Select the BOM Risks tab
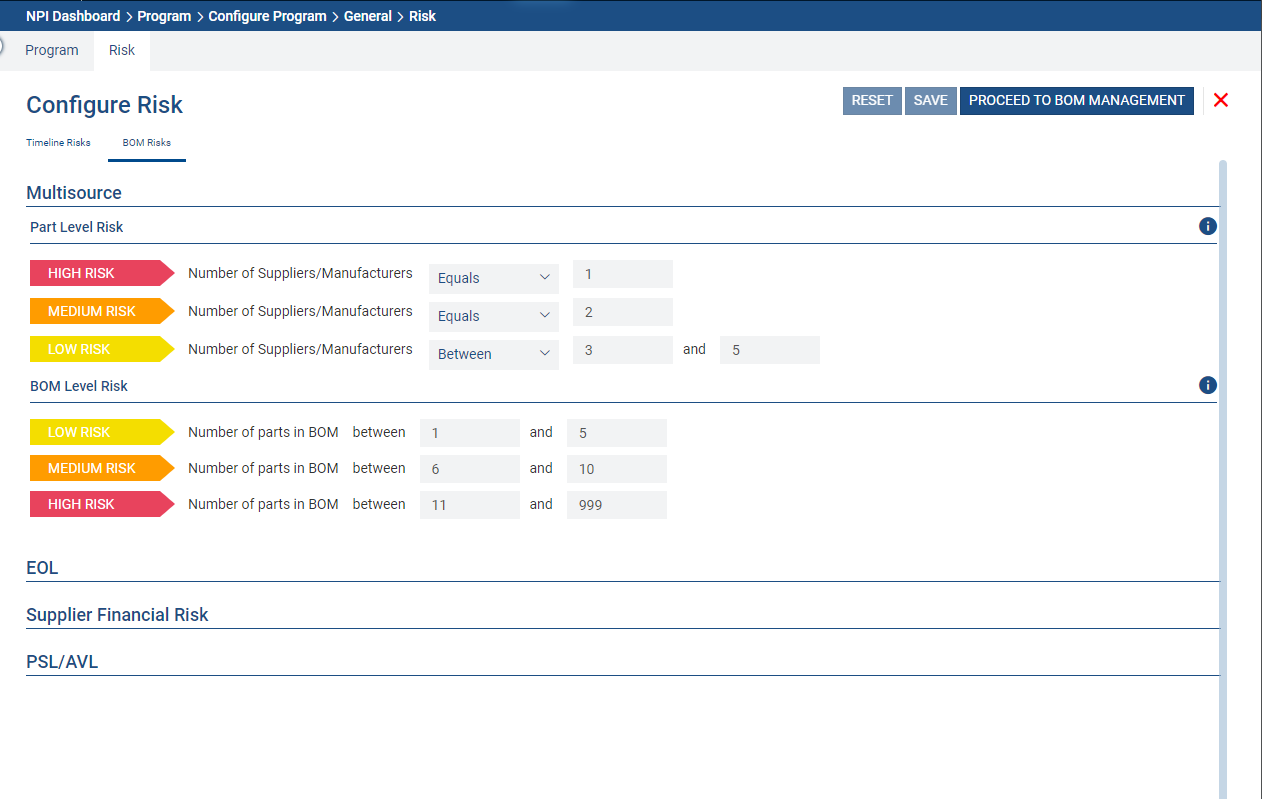The image size is (1262, 799). 146,143
